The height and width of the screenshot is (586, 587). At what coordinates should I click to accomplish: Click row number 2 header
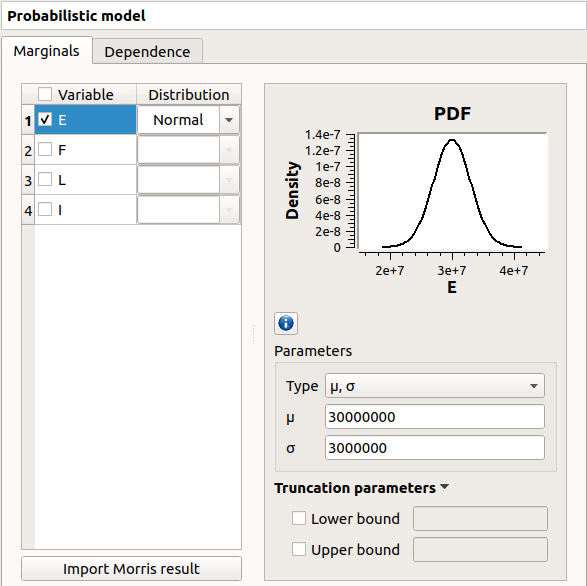click(28, 150)
